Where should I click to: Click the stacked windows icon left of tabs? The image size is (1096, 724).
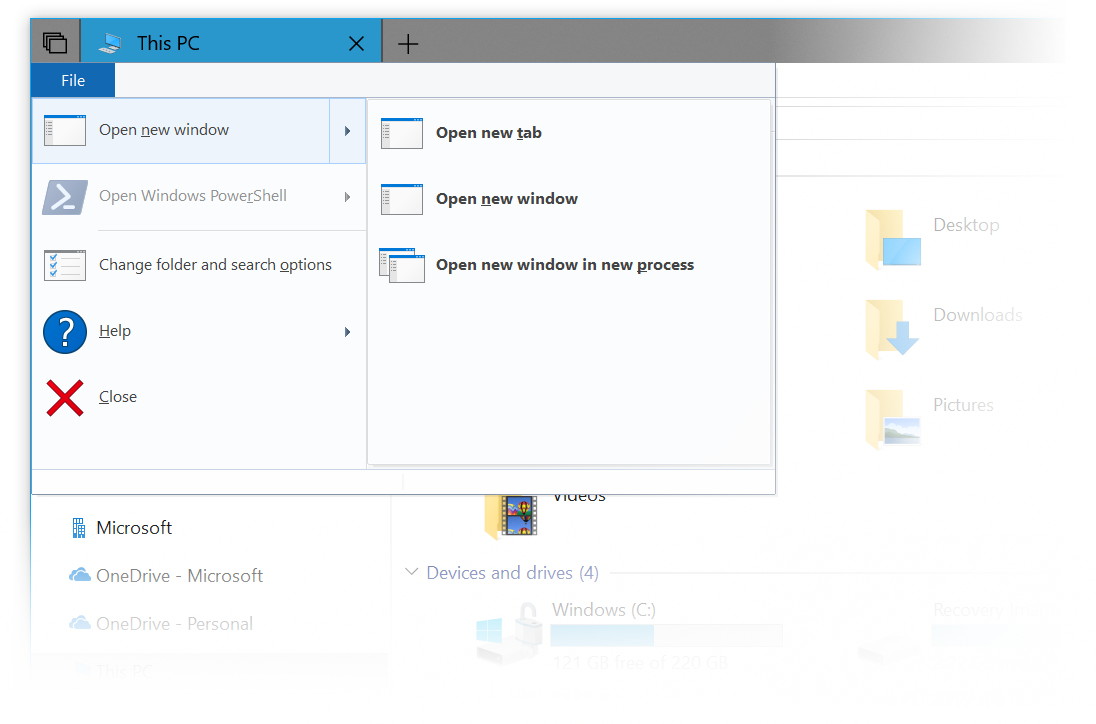55,40
